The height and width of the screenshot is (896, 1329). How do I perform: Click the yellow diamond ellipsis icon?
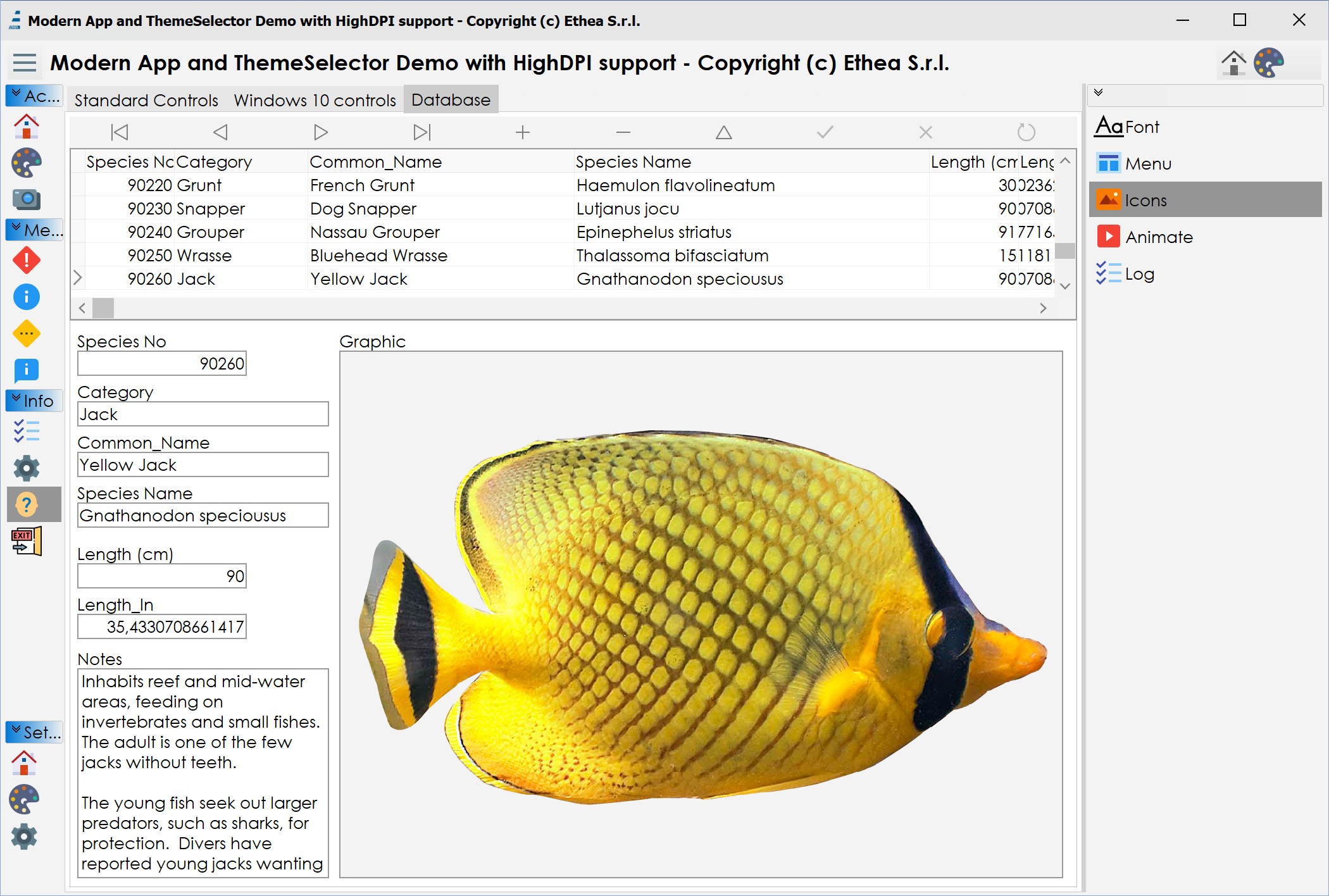coord(27,333)
